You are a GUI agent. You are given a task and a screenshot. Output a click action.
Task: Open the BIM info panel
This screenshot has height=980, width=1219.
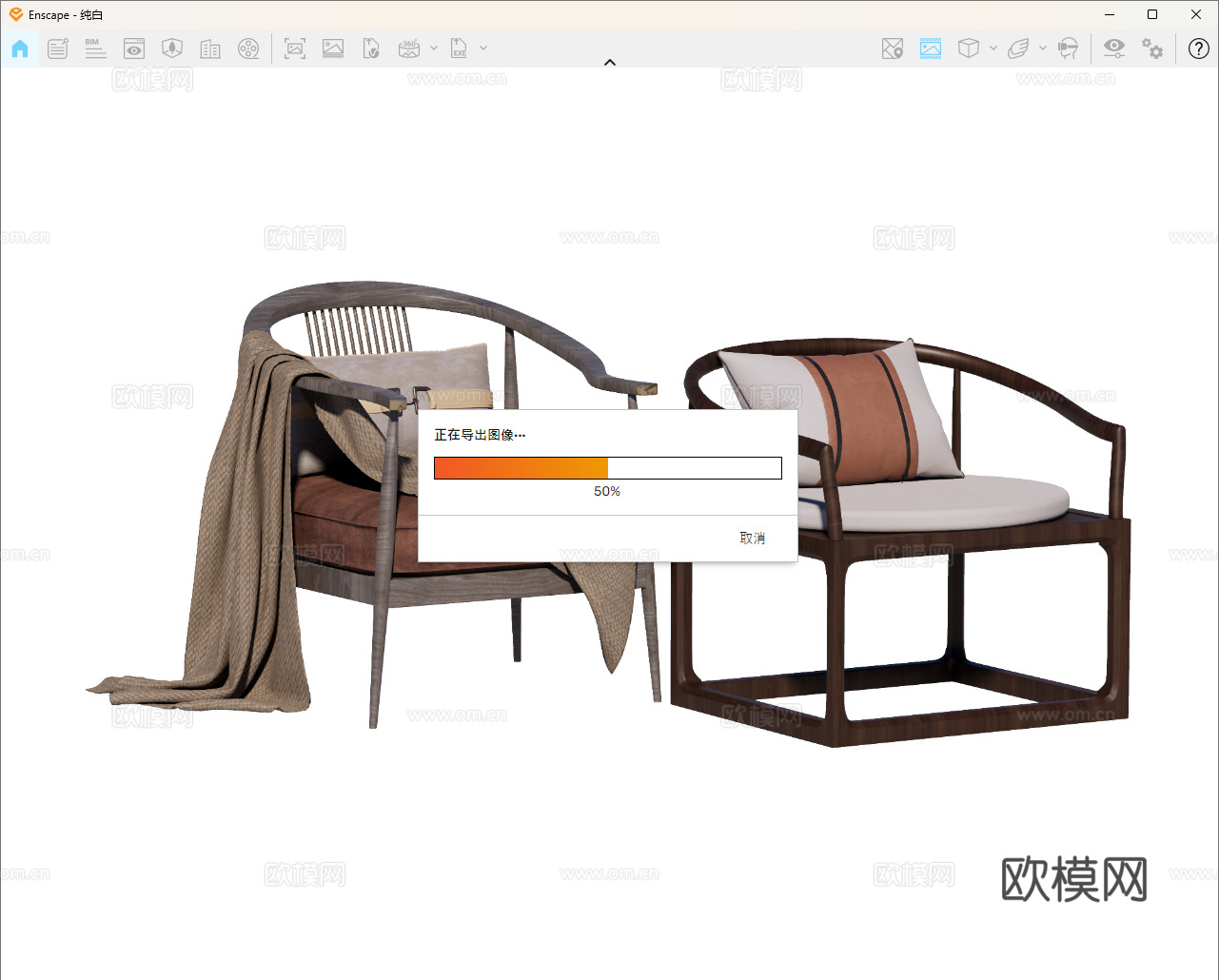[95, 49]
